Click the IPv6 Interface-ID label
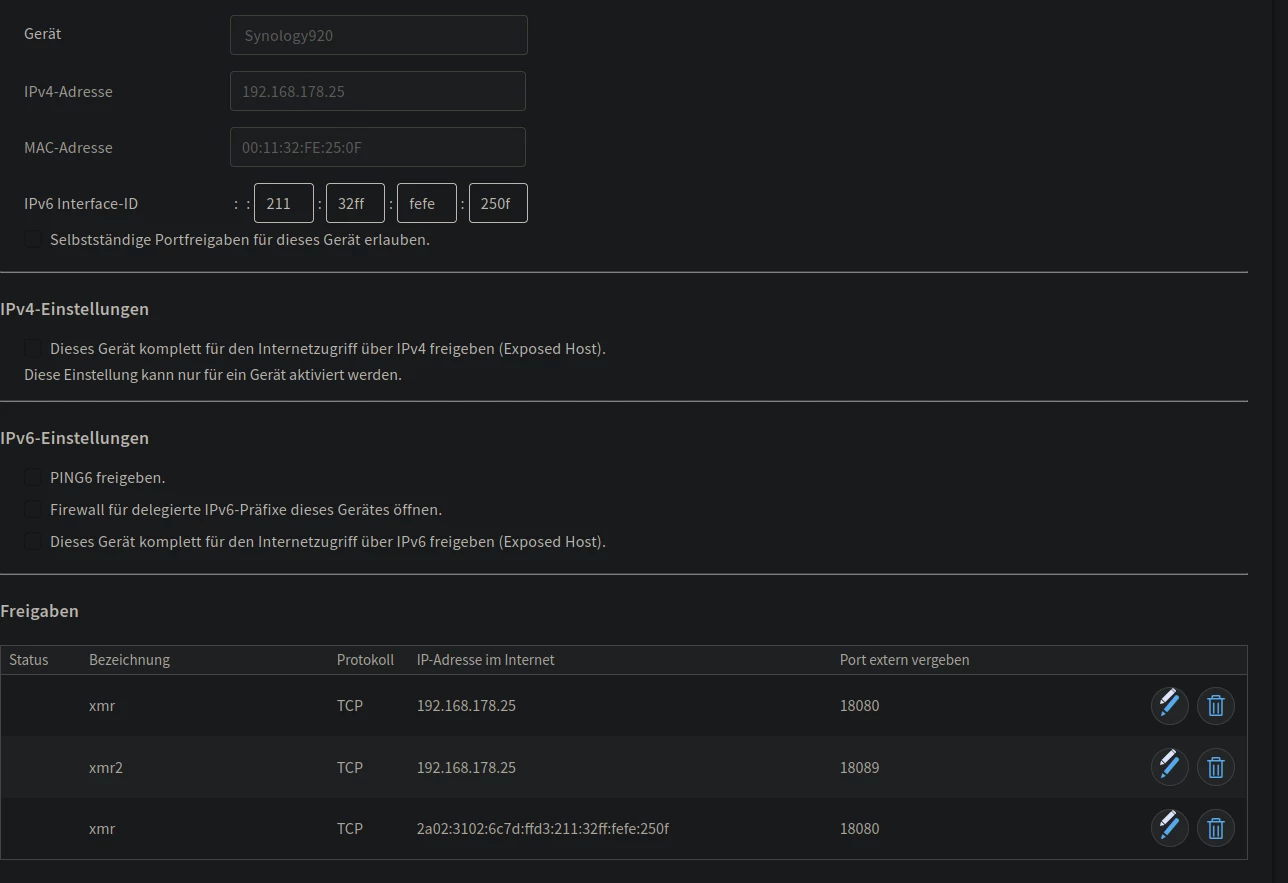The image size is (1288, 883). (81, 203)
